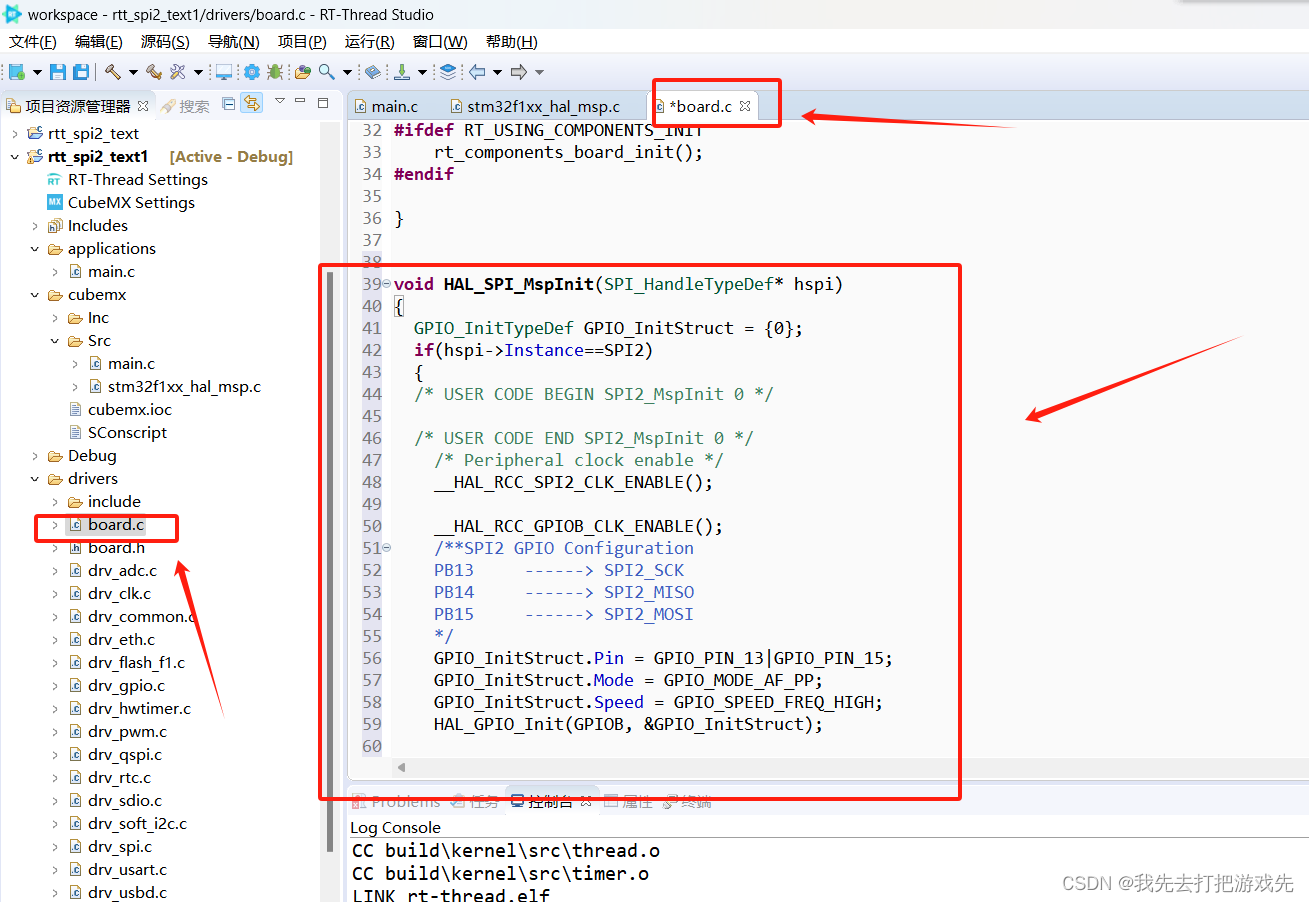Click editor horizontal scrollbar left arrow

401,768
